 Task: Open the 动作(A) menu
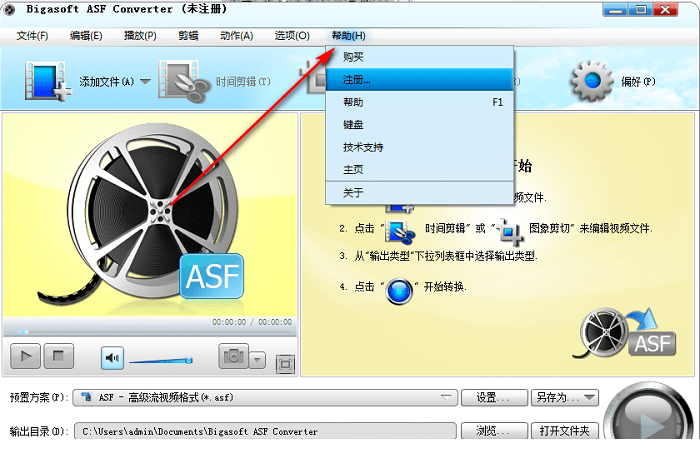(x=237, y=36)
